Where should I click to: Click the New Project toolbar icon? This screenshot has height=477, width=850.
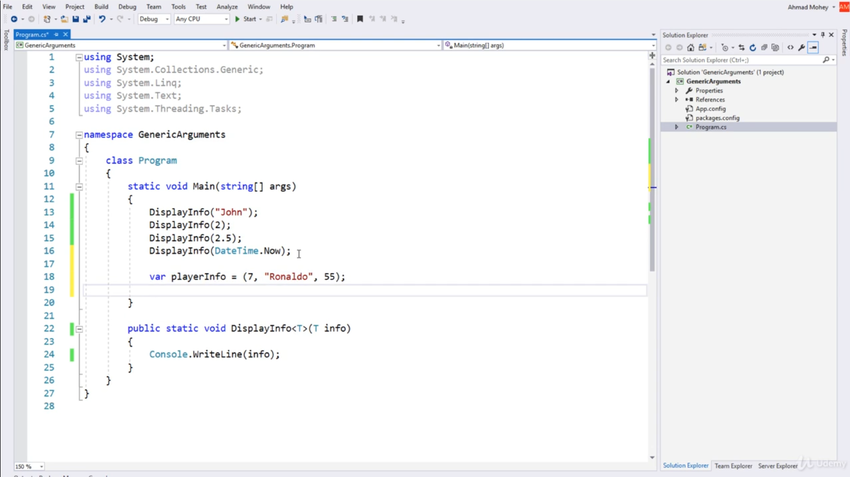tap(47, 19)
